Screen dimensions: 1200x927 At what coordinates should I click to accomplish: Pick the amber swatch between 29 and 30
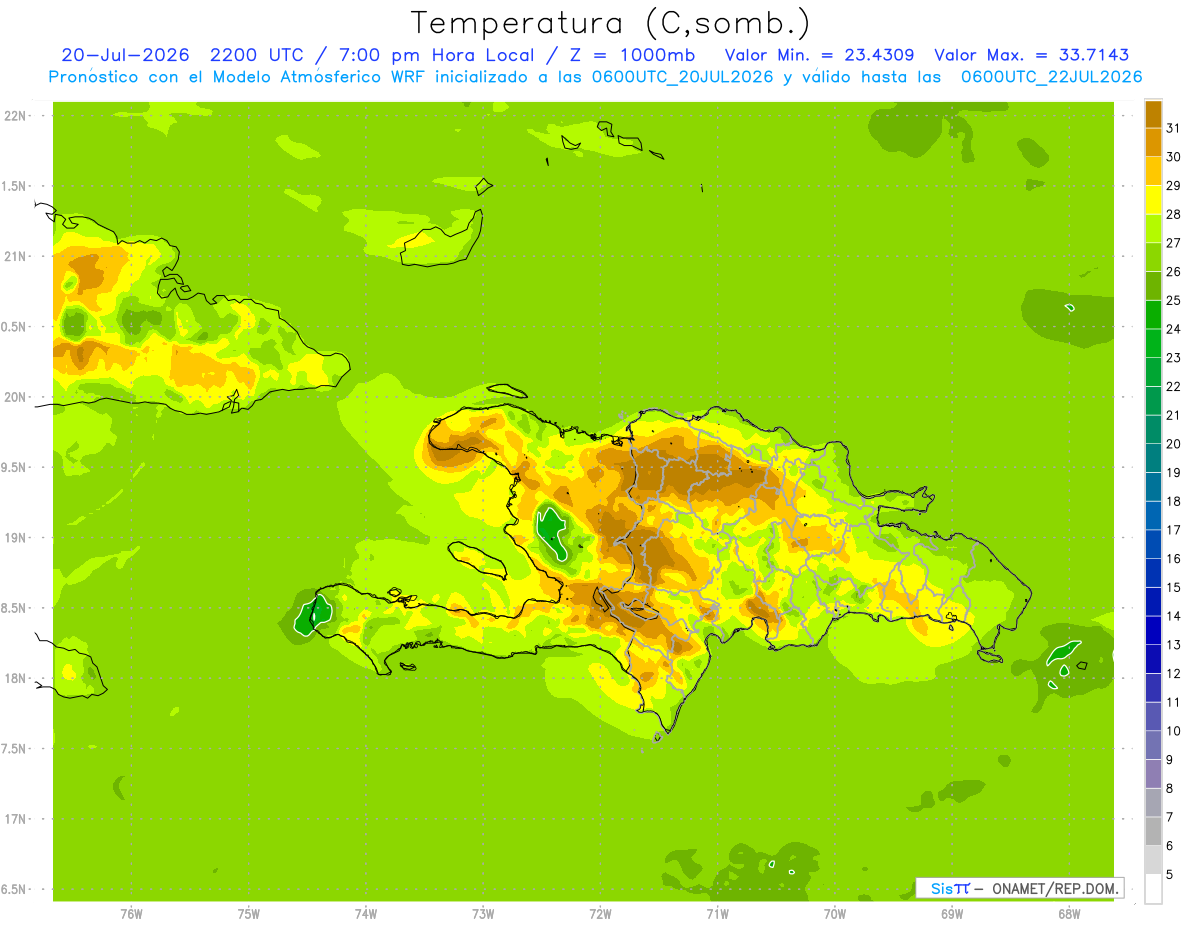pyautogui.click(x=1153, y=171)
